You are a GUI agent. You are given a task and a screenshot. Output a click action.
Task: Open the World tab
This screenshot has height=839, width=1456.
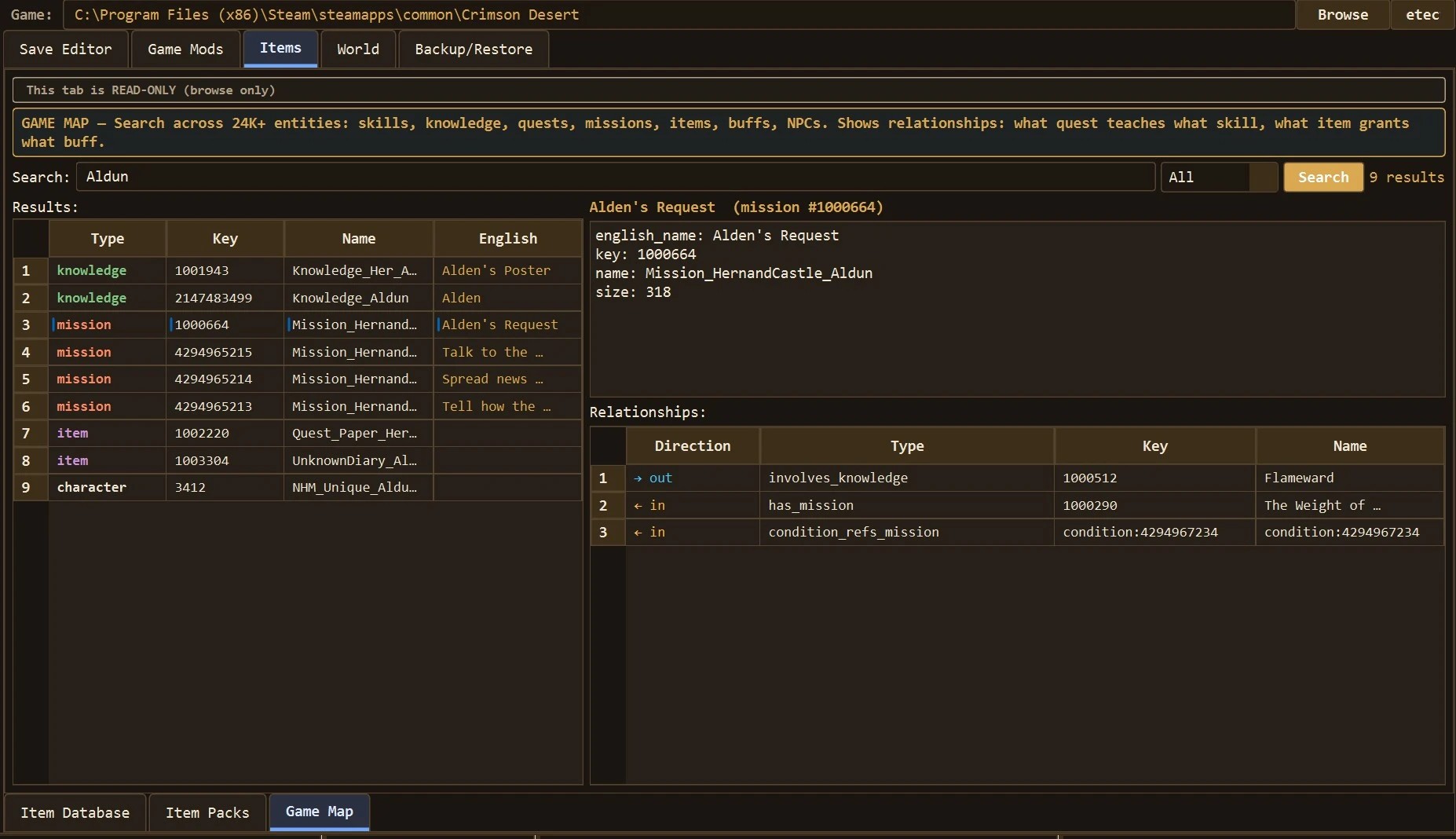point(358,49)
